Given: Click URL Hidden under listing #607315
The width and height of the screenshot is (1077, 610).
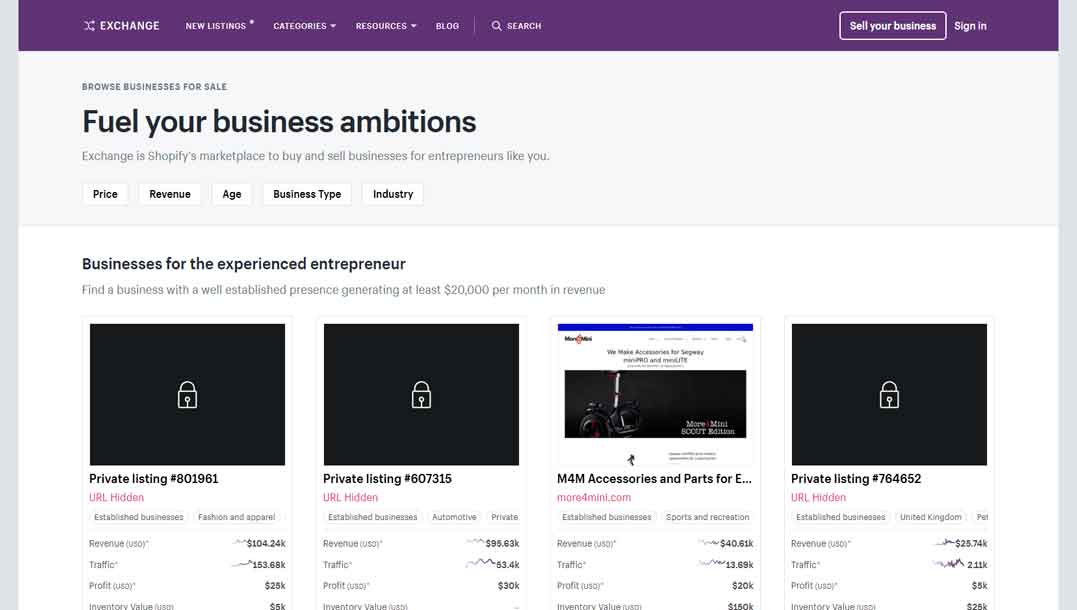Looking at the screenshot, I should 350,497.
